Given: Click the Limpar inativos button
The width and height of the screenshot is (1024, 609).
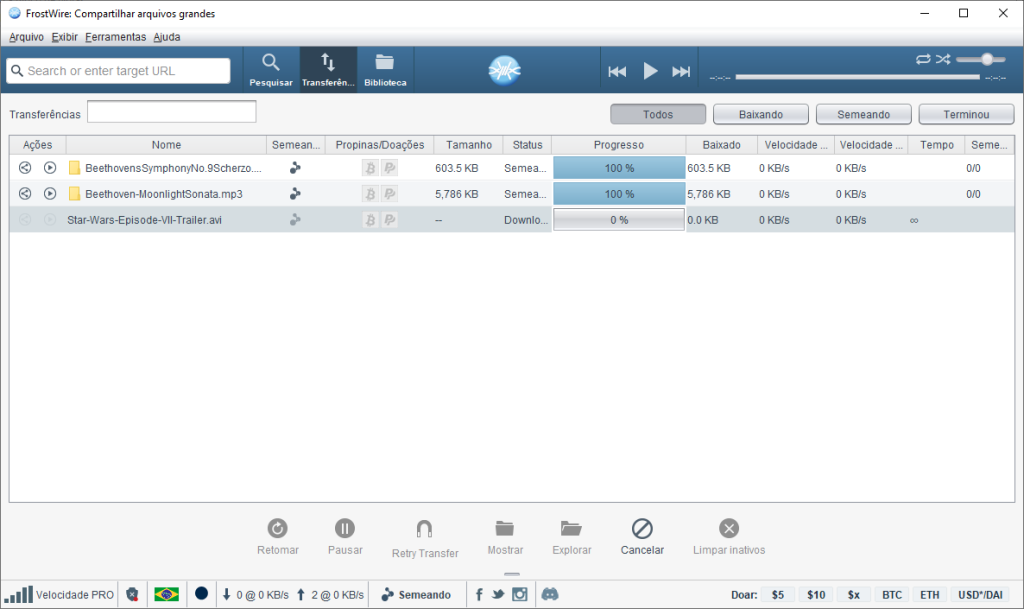Looking at the screenshot, I should click(728, 536).
